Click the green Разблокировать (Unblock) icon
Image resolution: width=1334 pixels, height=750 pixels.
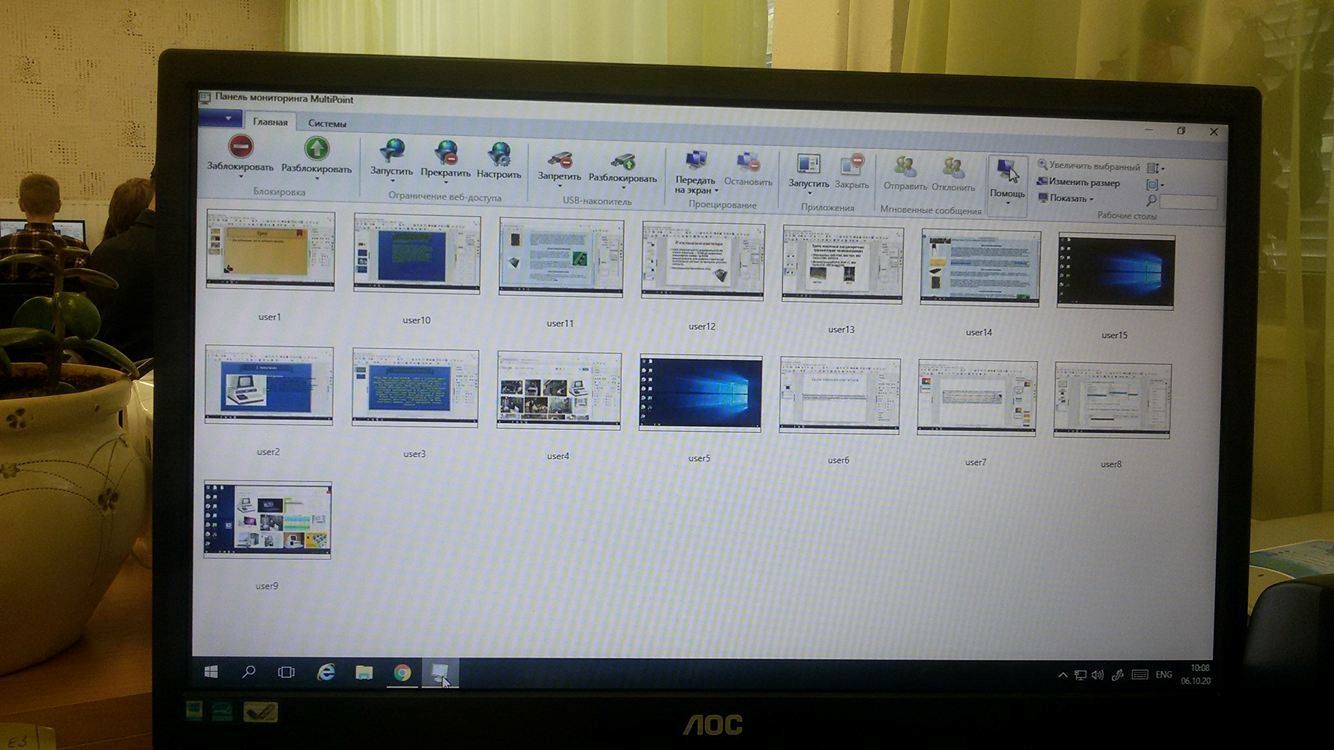316,149
